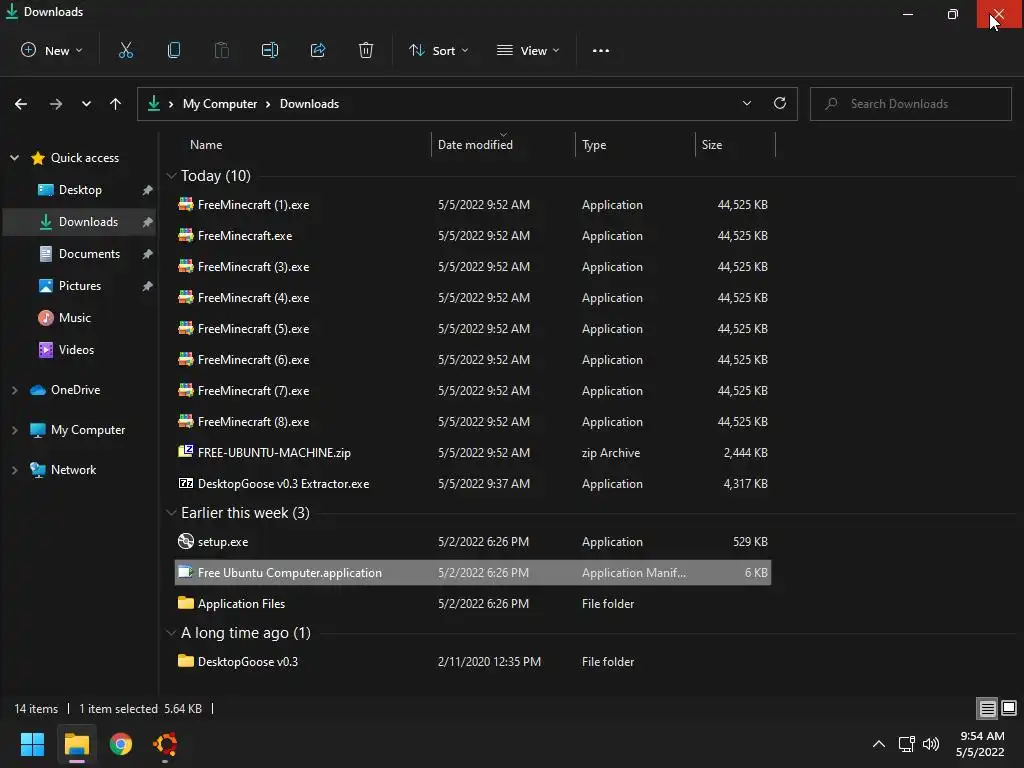Image resolution: width=1024 pixels, height=768 pixels.
Task: Switch to details view layout icon
Action: (987, 708)
